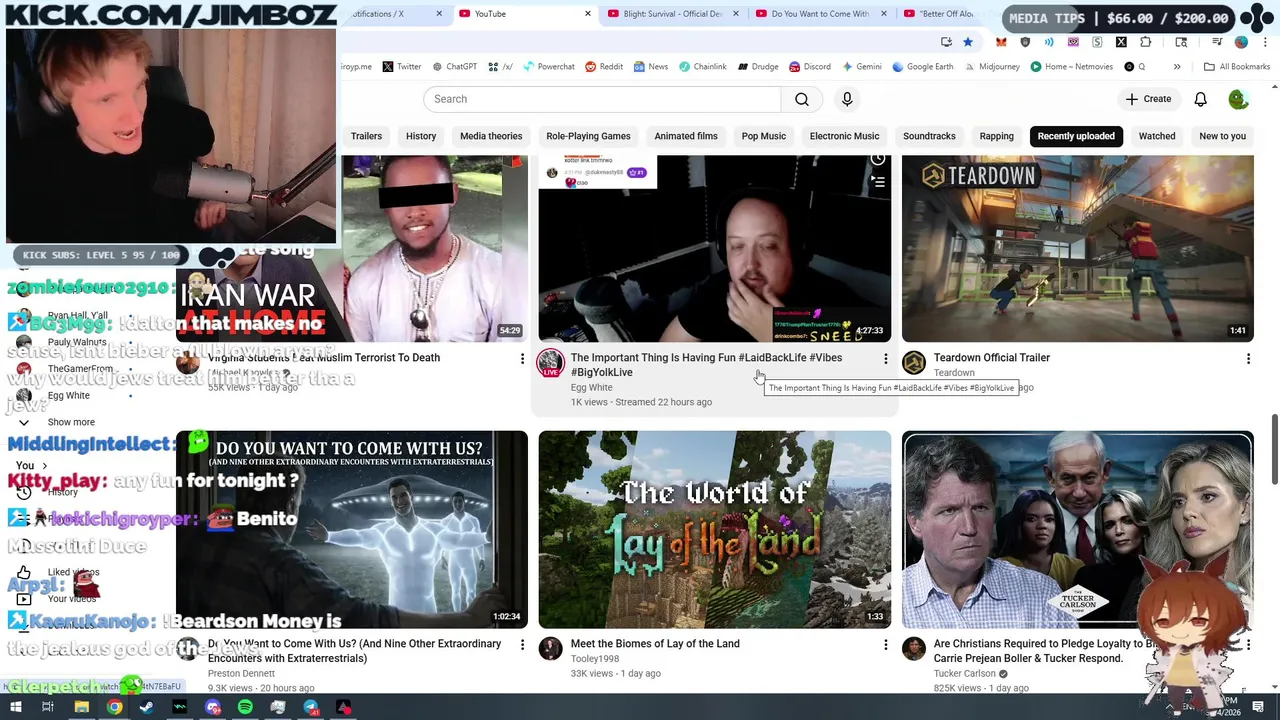The width and height of the screenshot is (1280, 720).
Task: Open Egg White subscription in sidebar
Action: (68, 395)
